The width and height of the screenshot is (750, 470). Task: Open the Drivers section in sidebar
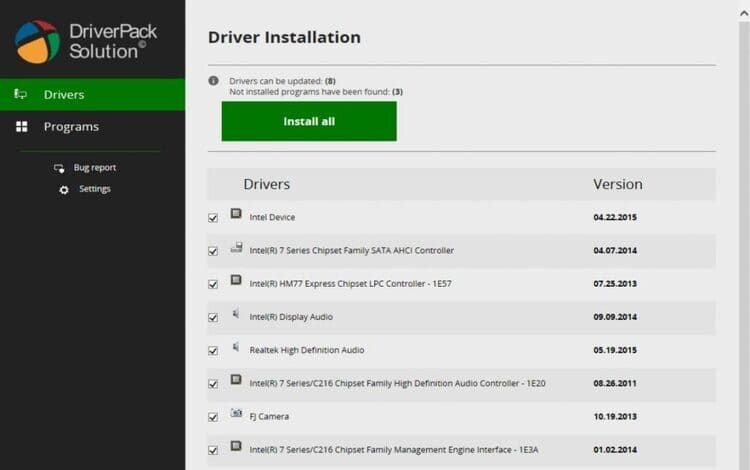pos(64,95)
